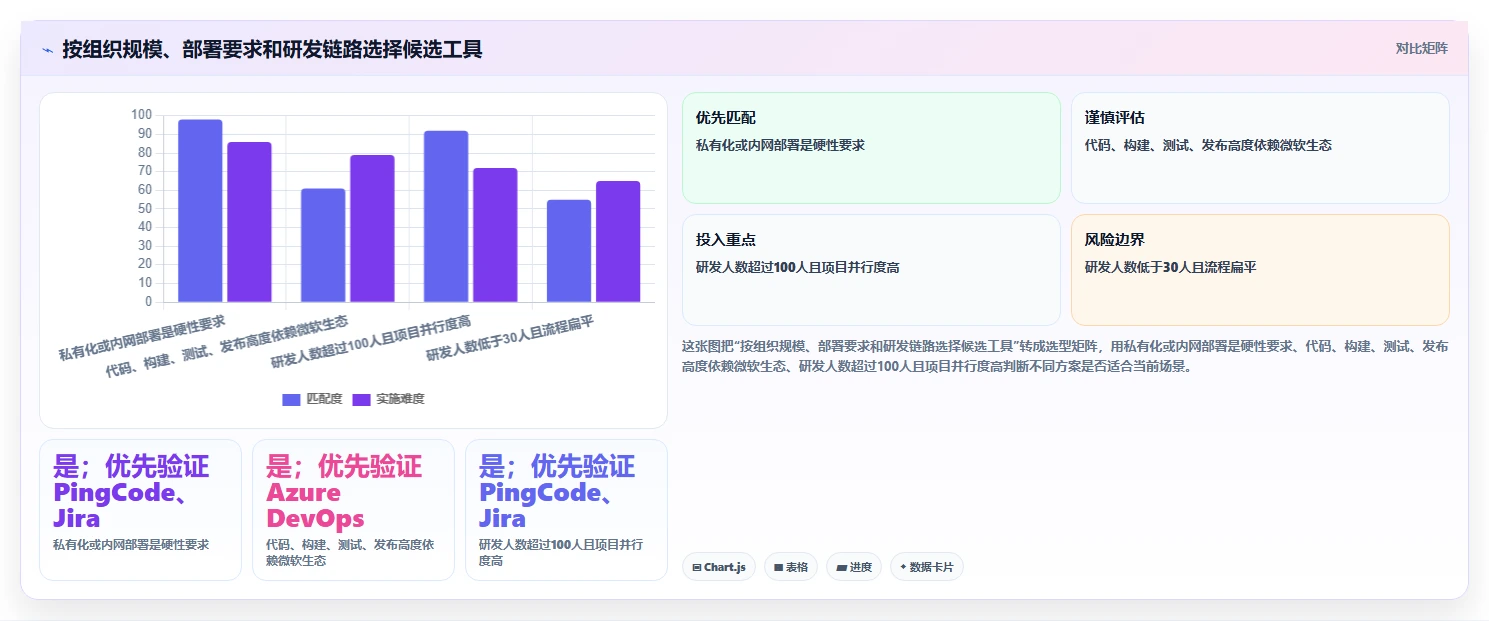Screen dimensions: 1489x621
Task: Toggle the 匹配度 legend entry
Action: click(312, 399)
